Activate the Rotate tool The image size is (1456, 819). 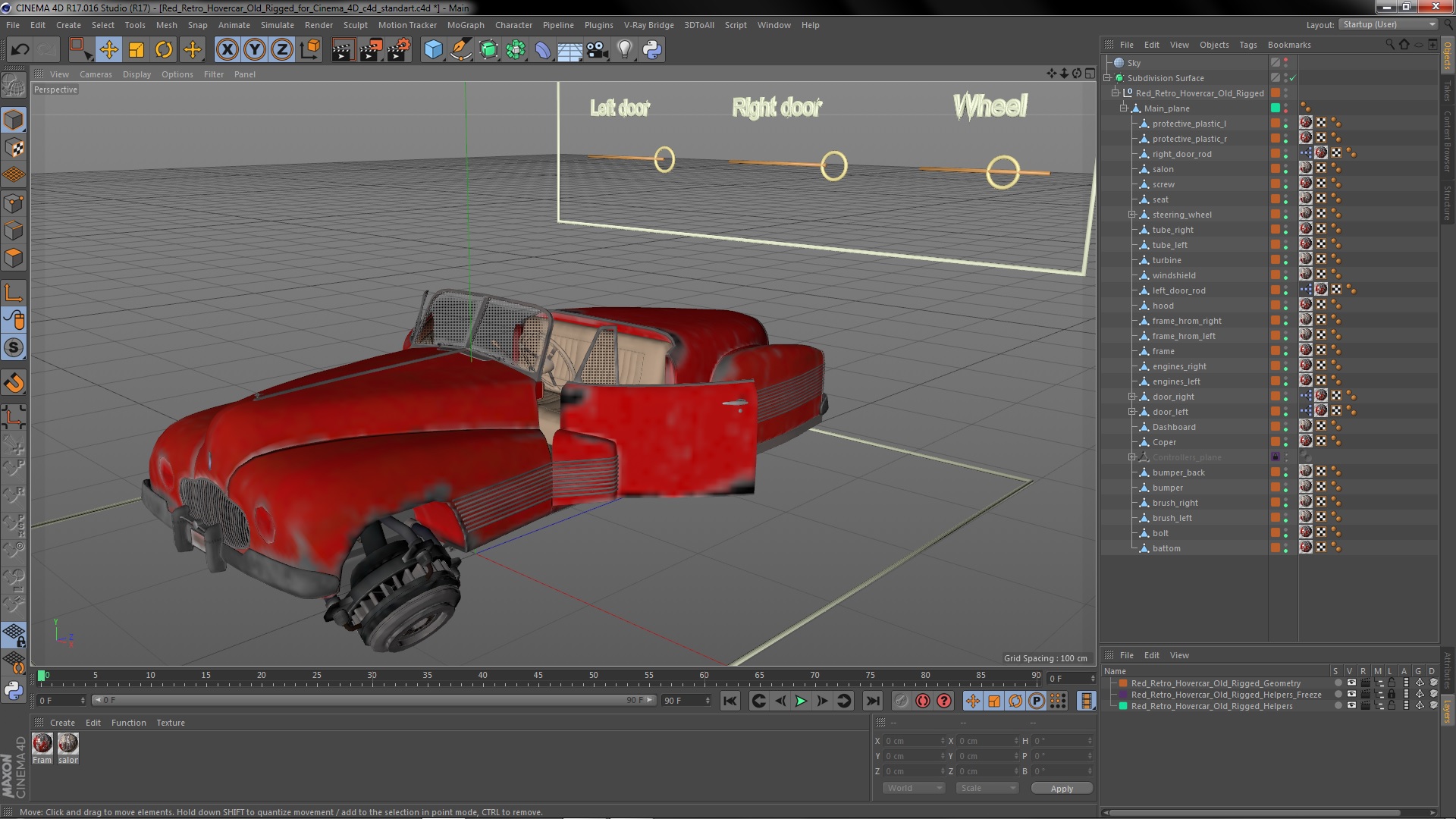coord(164,50)
